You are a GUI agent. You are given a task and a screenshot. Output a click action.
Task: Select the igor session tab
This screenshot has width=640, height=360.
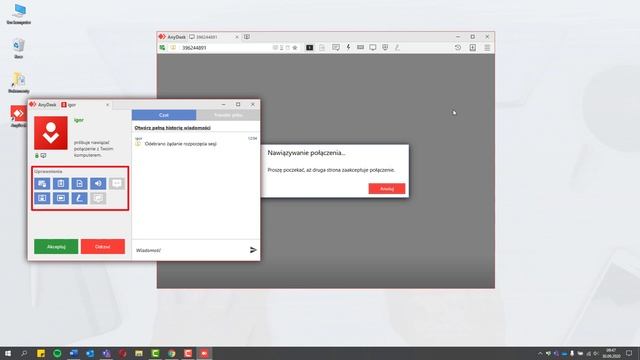84,105
